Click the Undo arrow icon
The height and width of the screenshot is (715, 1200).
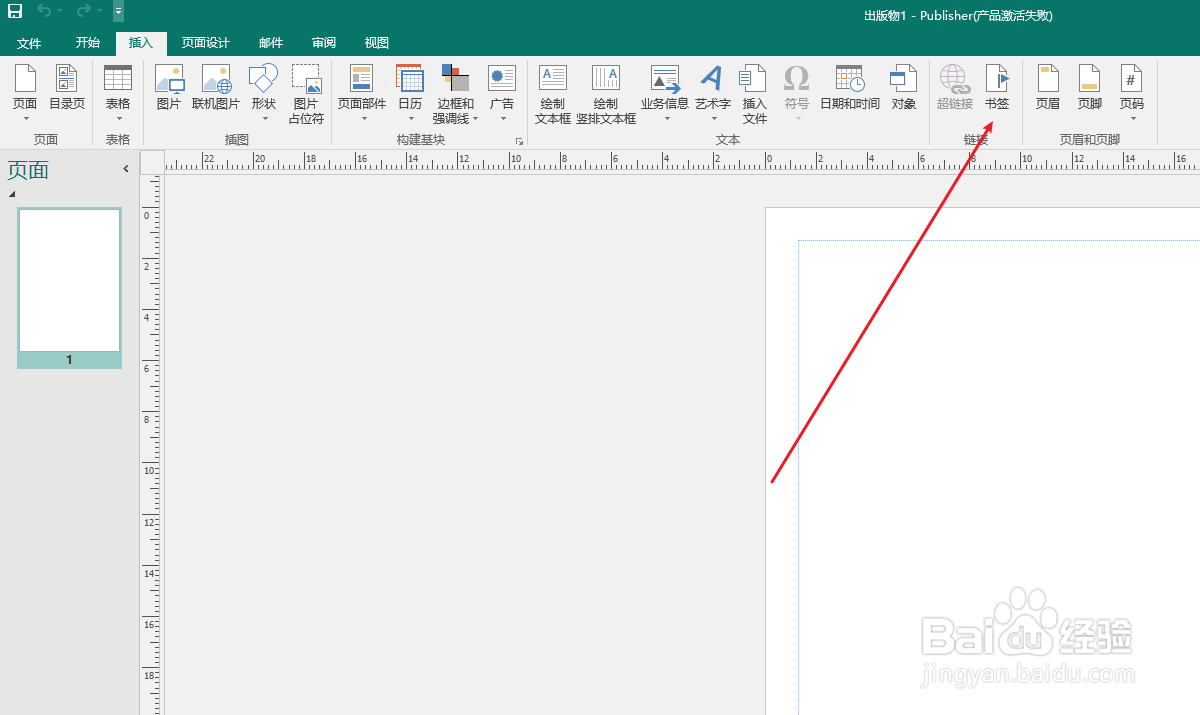43,11
